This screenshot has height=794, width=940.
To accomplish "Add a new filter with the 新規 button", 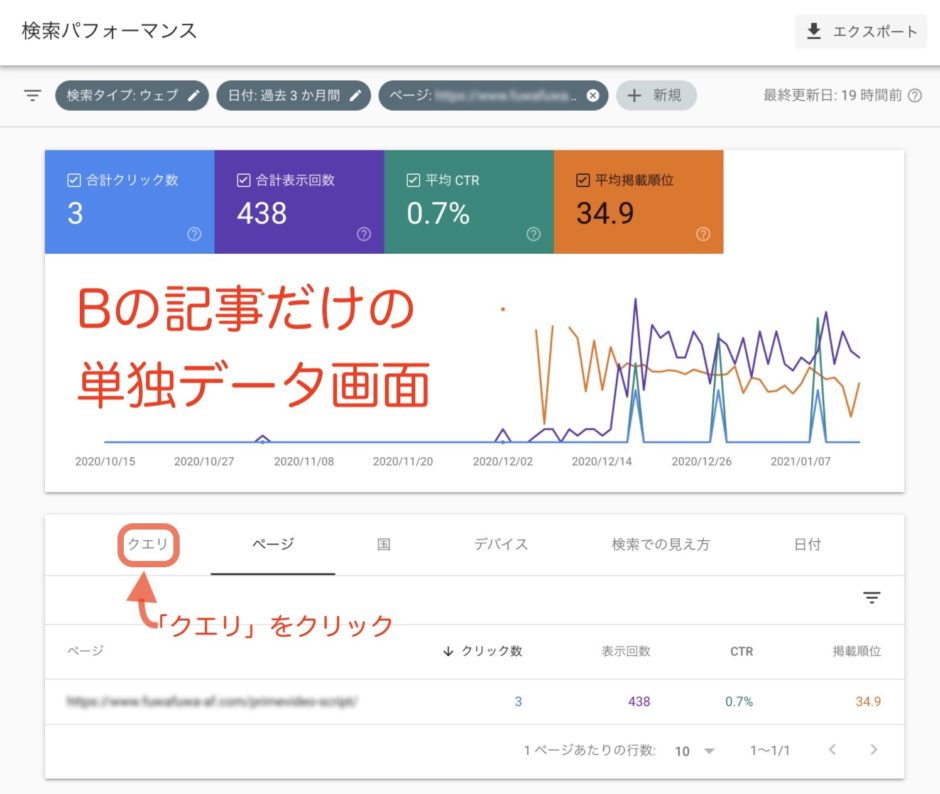I will (656, 95).
